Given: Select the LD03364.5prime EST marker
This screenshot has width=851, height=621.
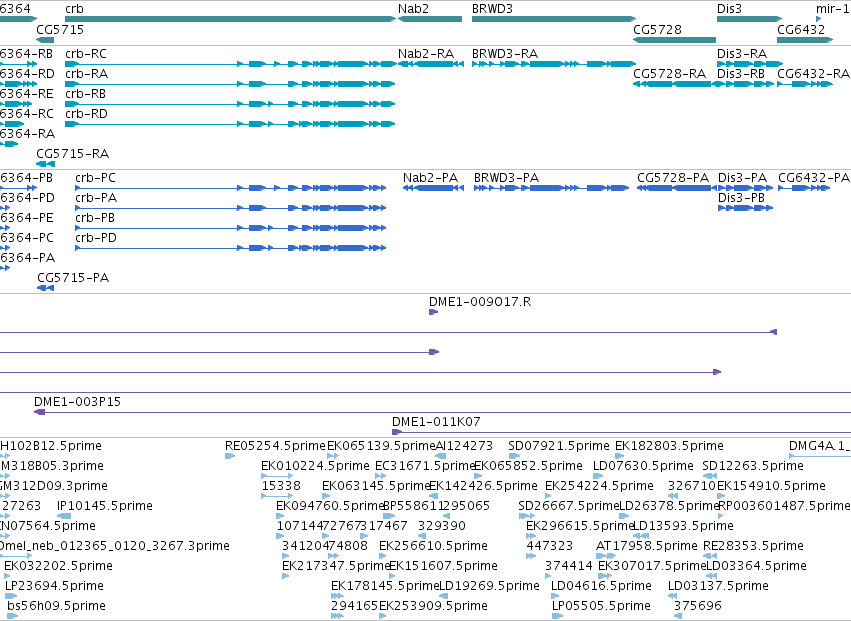Looking at the screenshot, I should 712,576.
